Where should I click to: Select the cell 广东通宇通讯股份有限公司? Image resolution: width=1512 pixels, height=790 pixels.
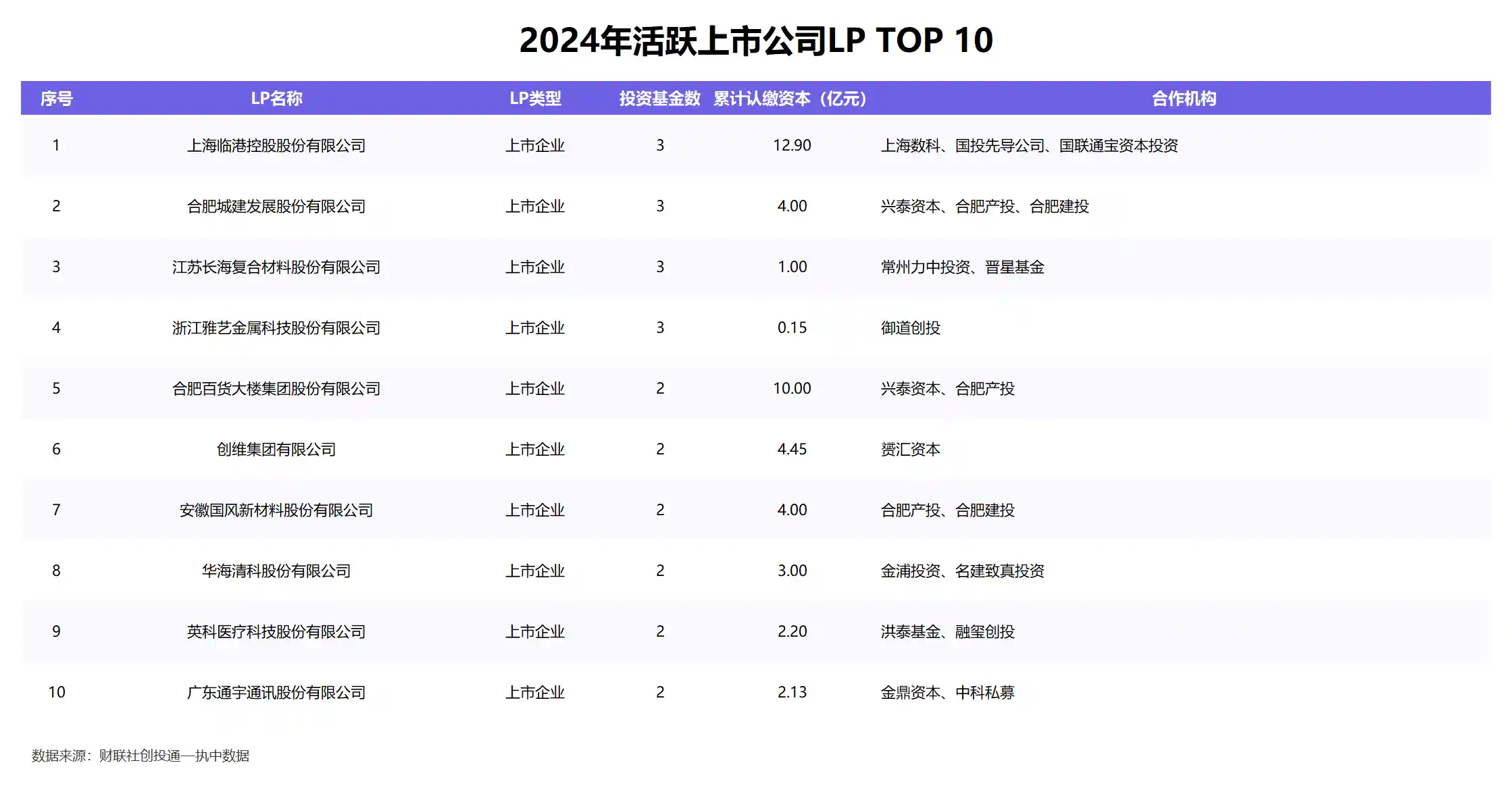coord(276,692)
